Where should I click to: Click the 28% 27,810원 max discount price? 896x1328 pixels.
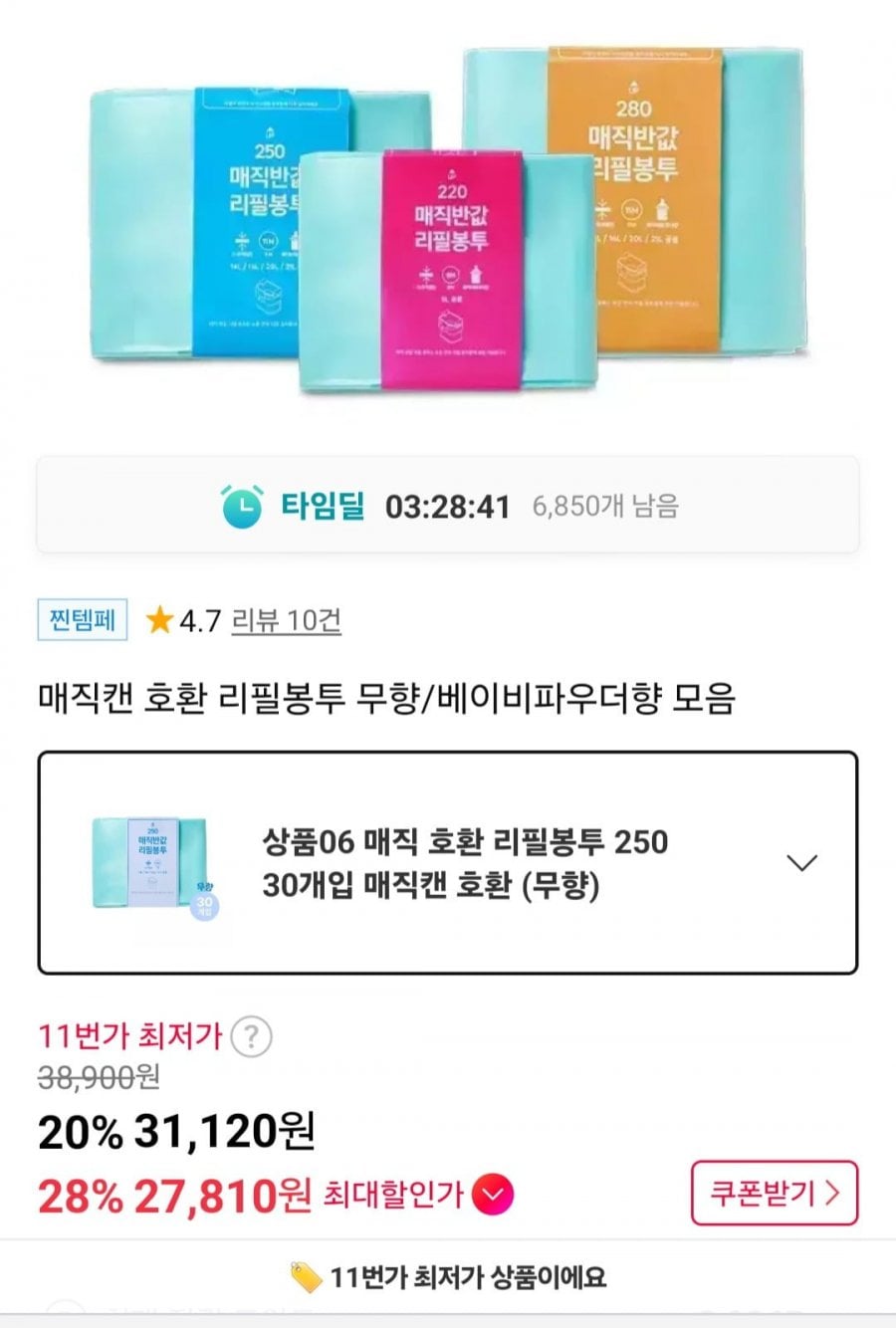click(174, 1194)
